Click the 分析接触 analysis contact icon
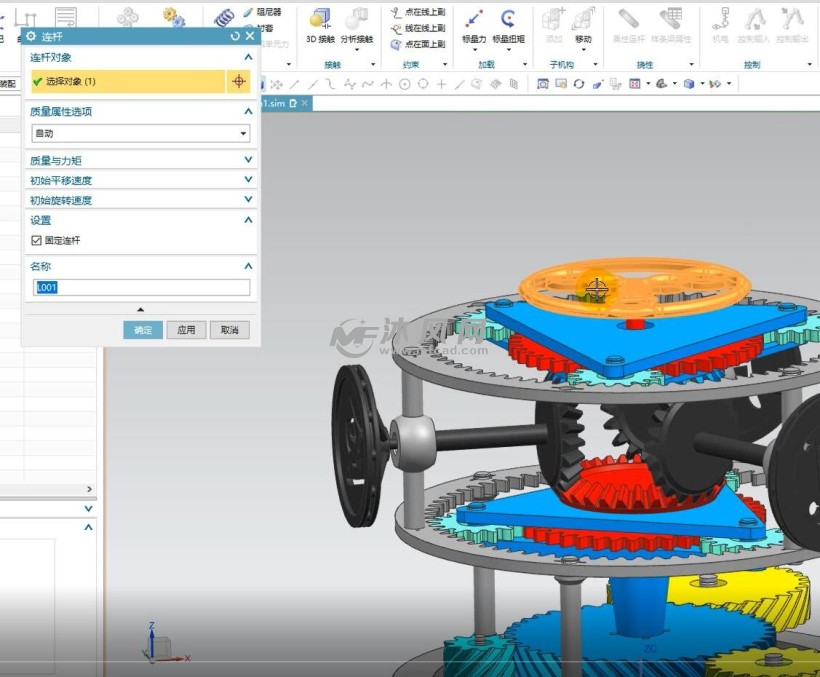This screenshot has height=677, width=820. tap(357, 25)
